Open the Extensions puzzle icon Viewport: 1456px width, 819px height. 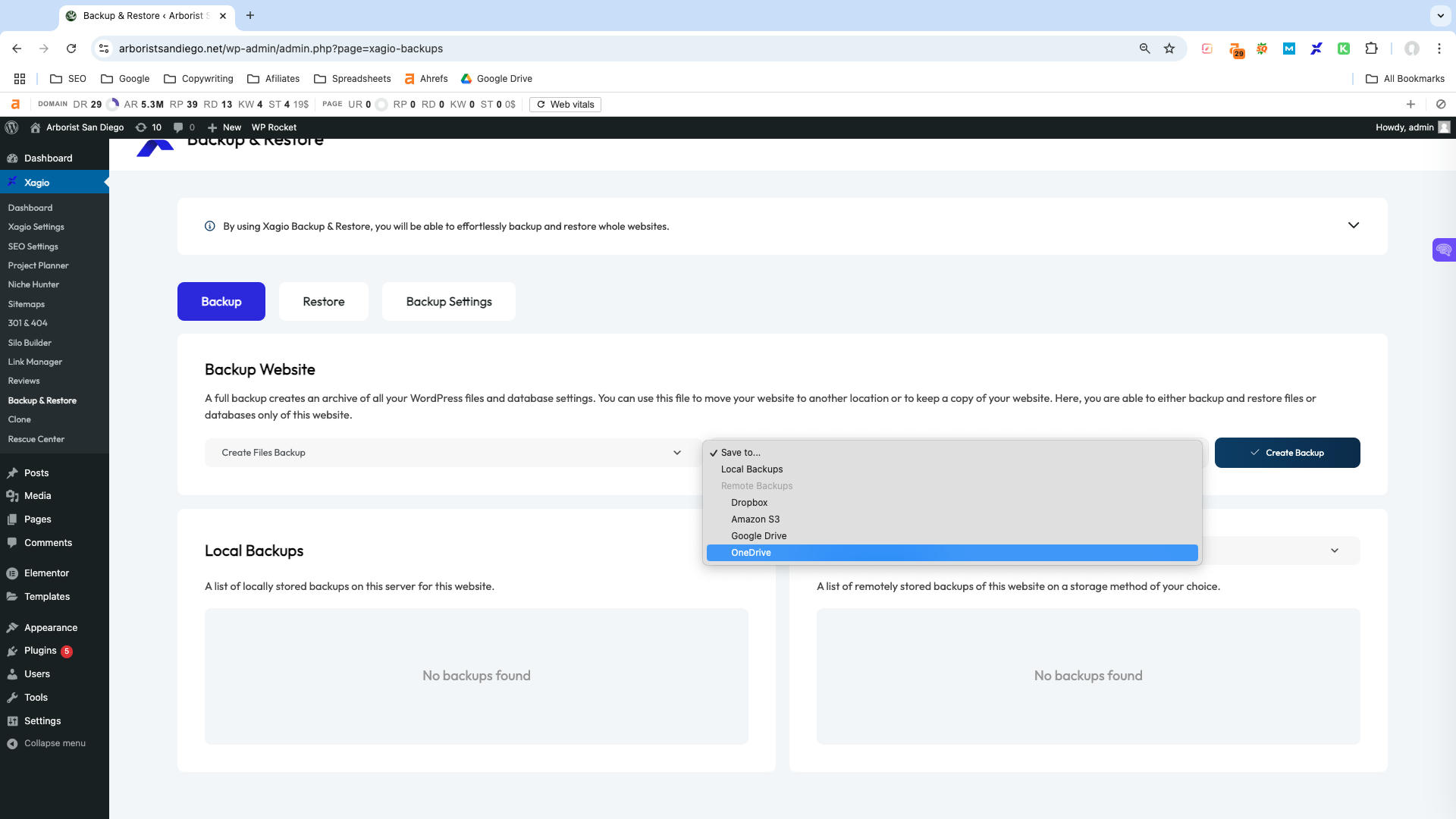tap(1371, 49)
